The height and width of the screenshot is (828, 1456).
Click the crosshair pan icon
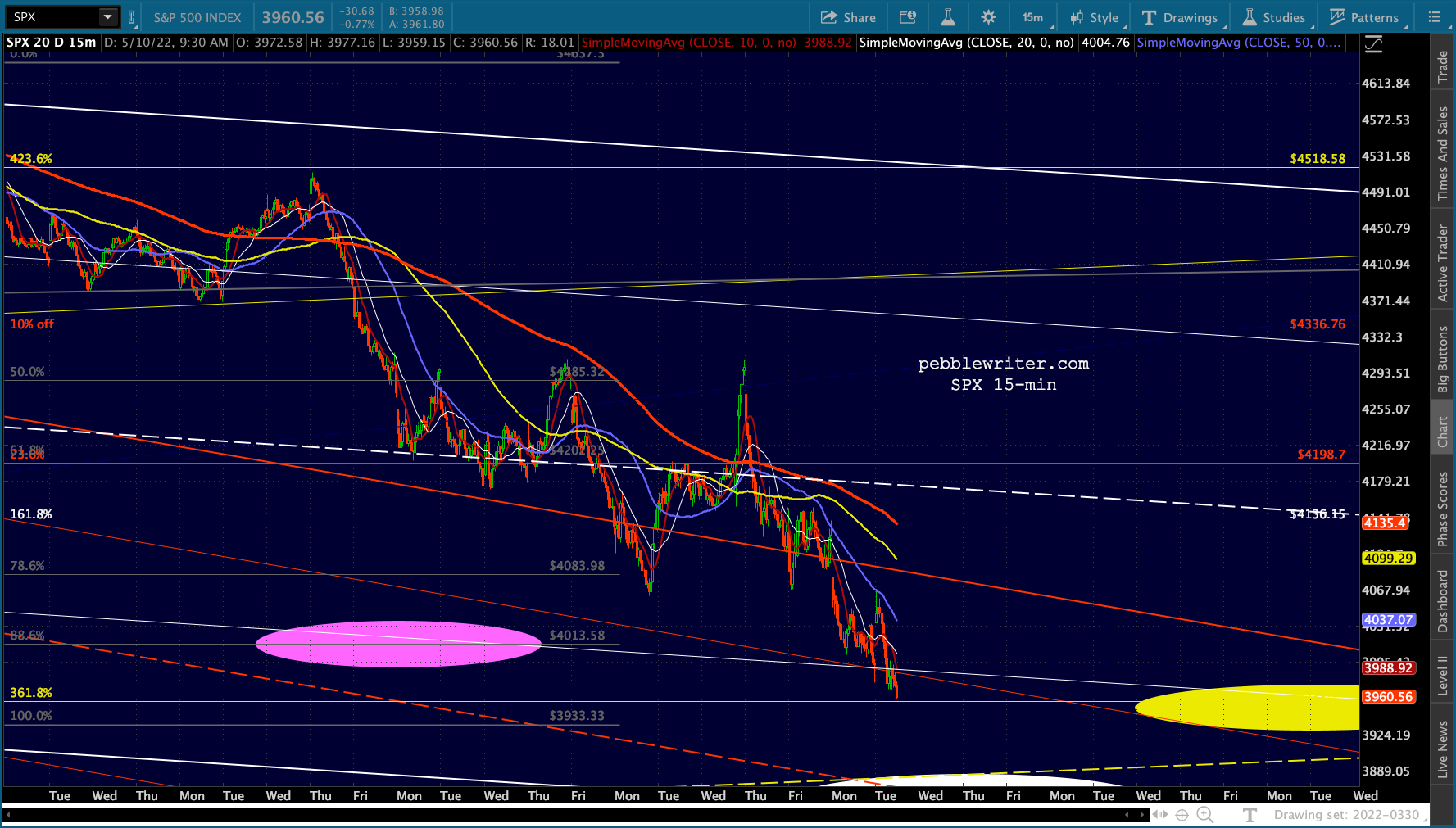pos(1182,815)
